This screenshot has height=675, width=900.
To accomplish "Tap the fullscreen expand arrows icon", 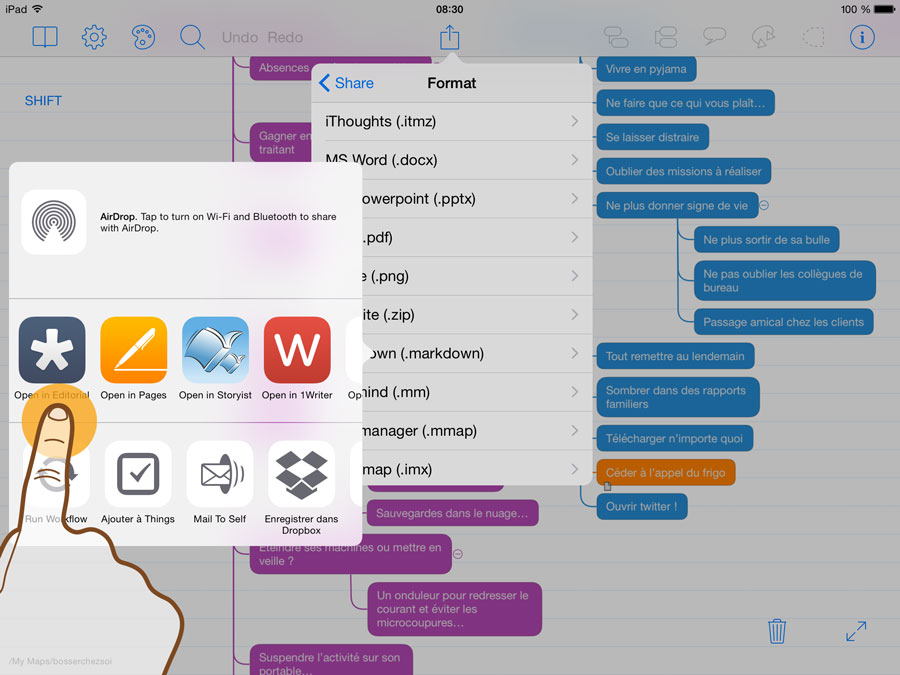I will pyautogui.click(x=856, y=631).
